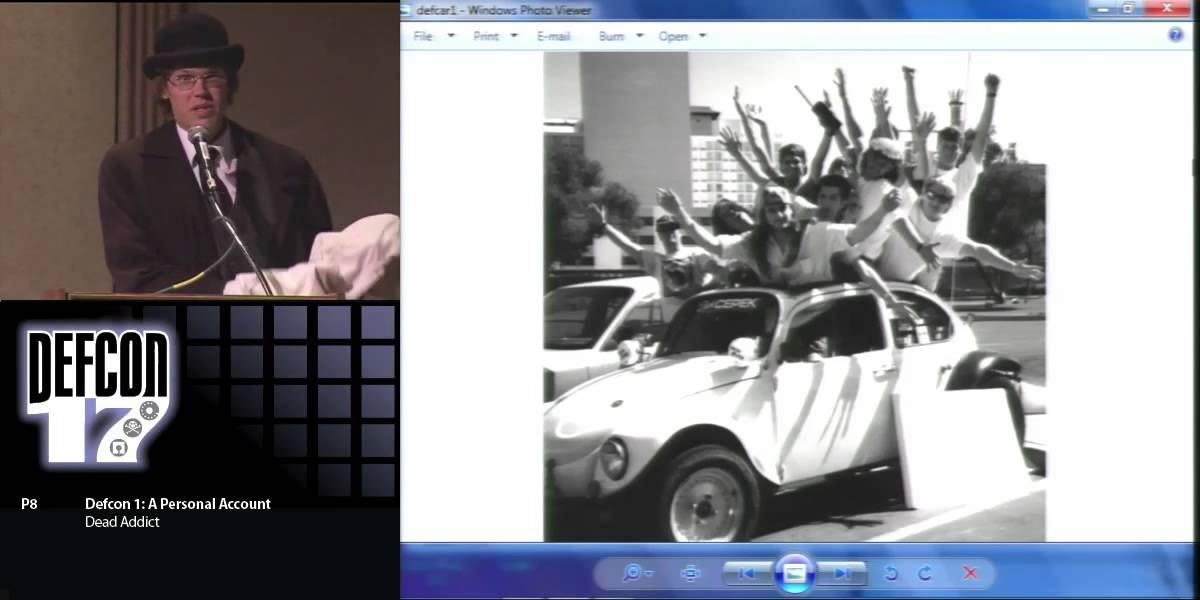Close the Windows Photo Viewer window

coord(1167,8)
